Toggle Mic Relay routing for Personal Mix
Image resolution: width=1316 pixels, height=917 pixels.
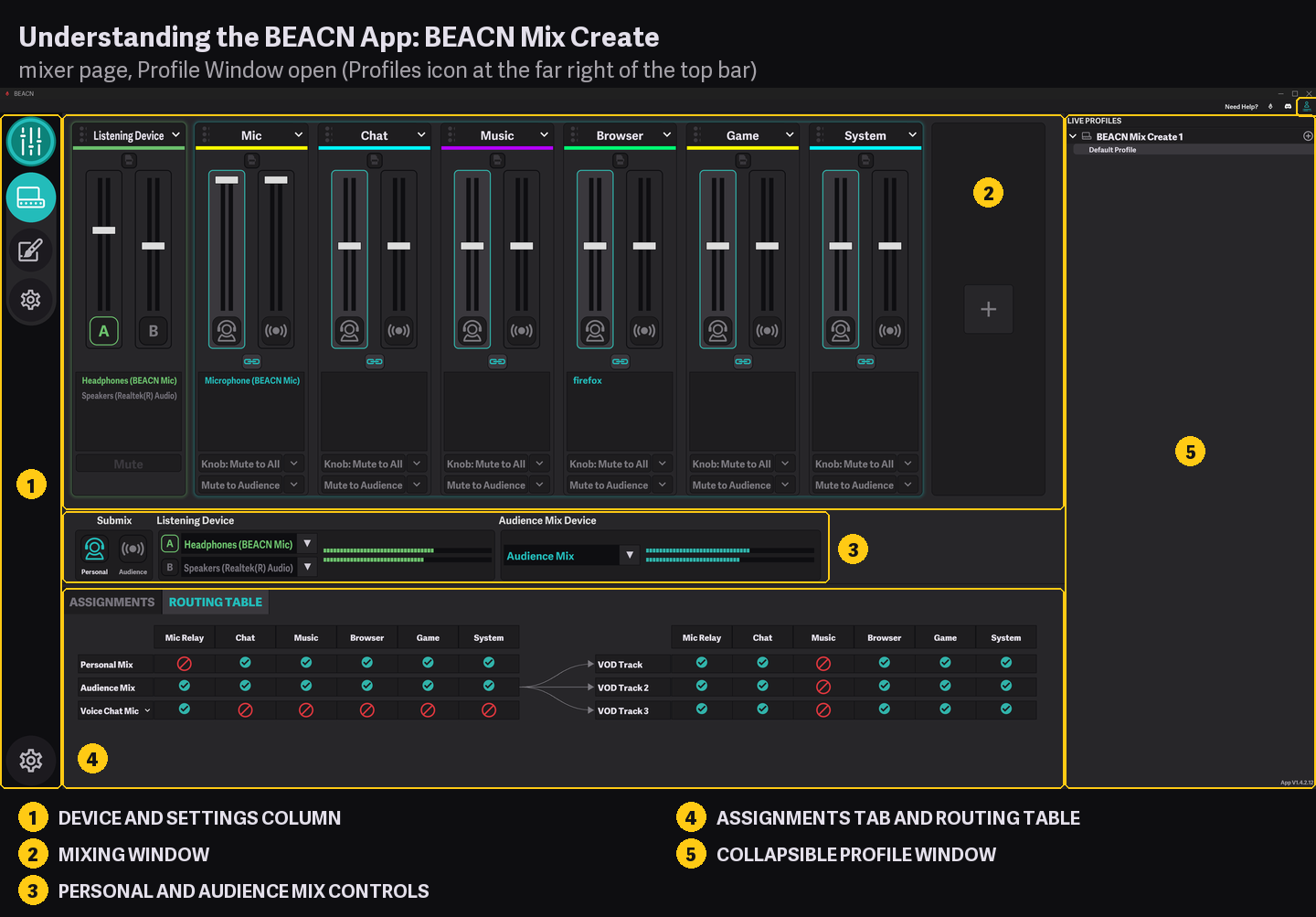[x=185, y=664]
